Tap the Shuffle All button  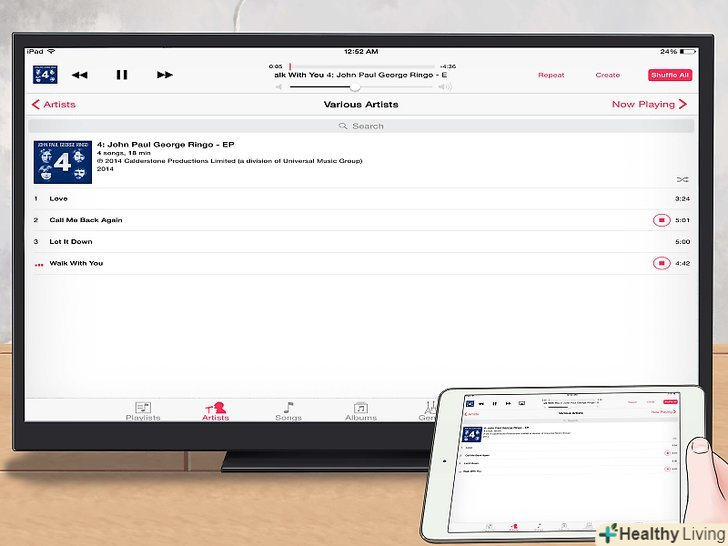(670, 75)
